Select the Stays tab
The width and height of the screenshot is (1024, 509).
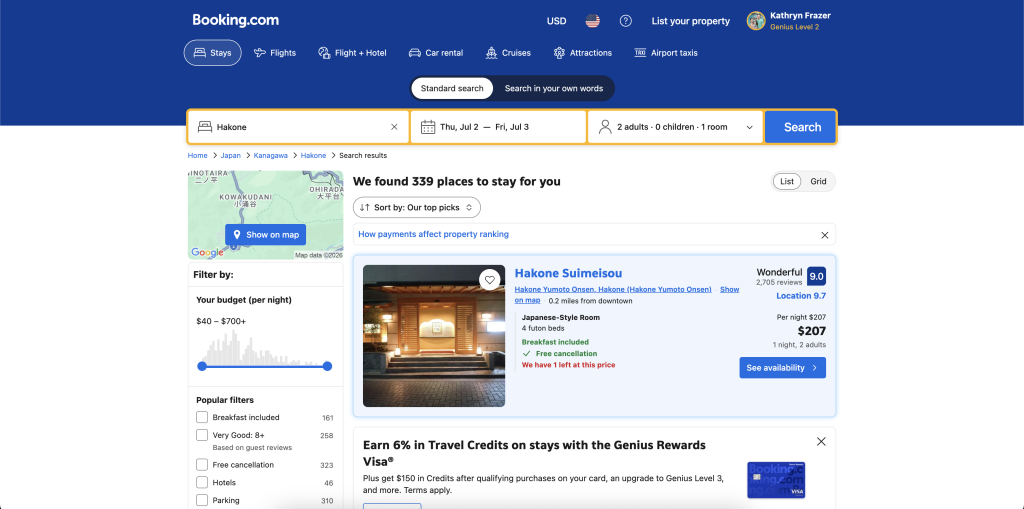[x=213, y=53]
